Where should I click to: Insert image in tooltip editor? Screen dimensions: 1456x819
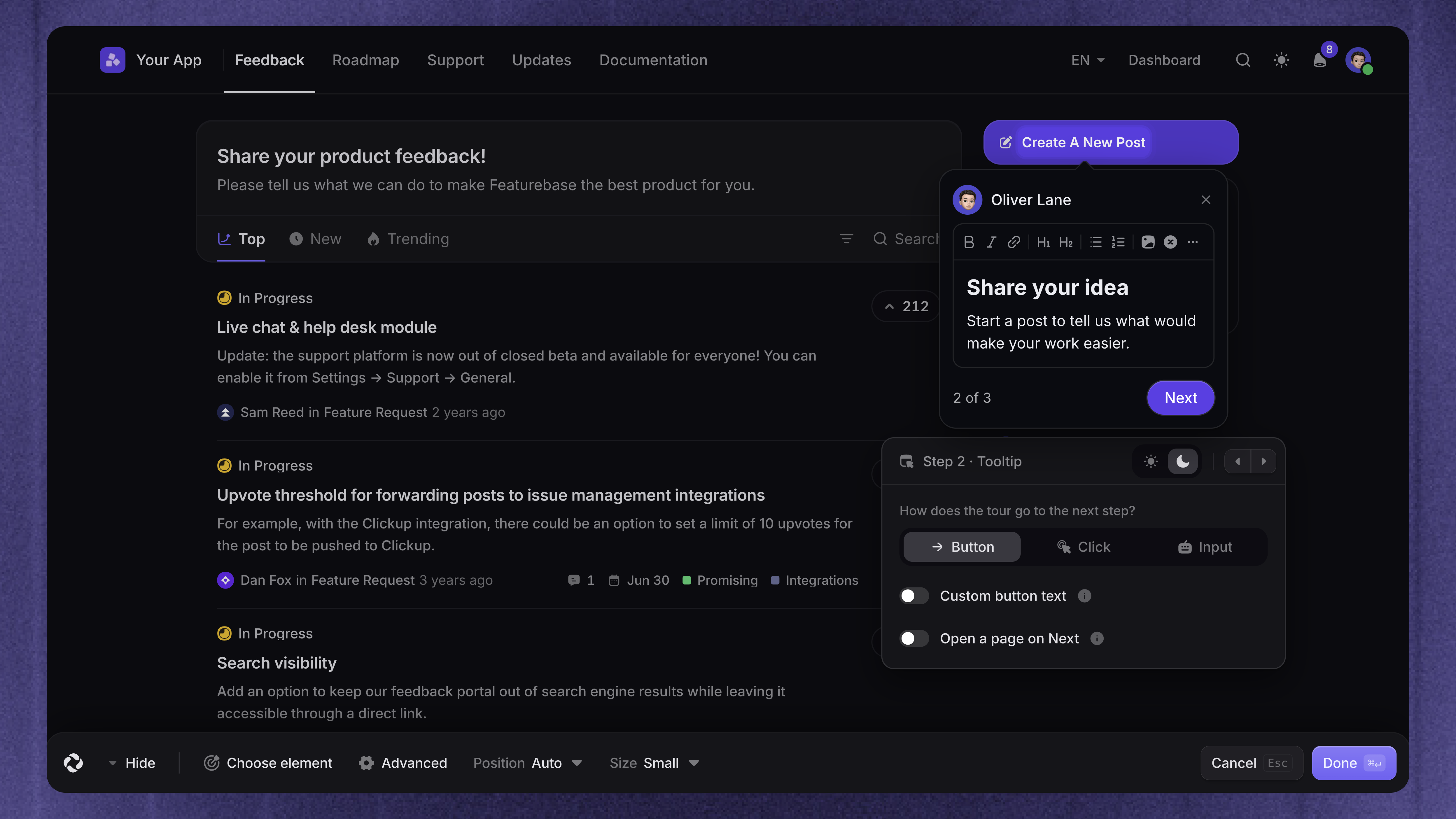tap(1148, 242)
